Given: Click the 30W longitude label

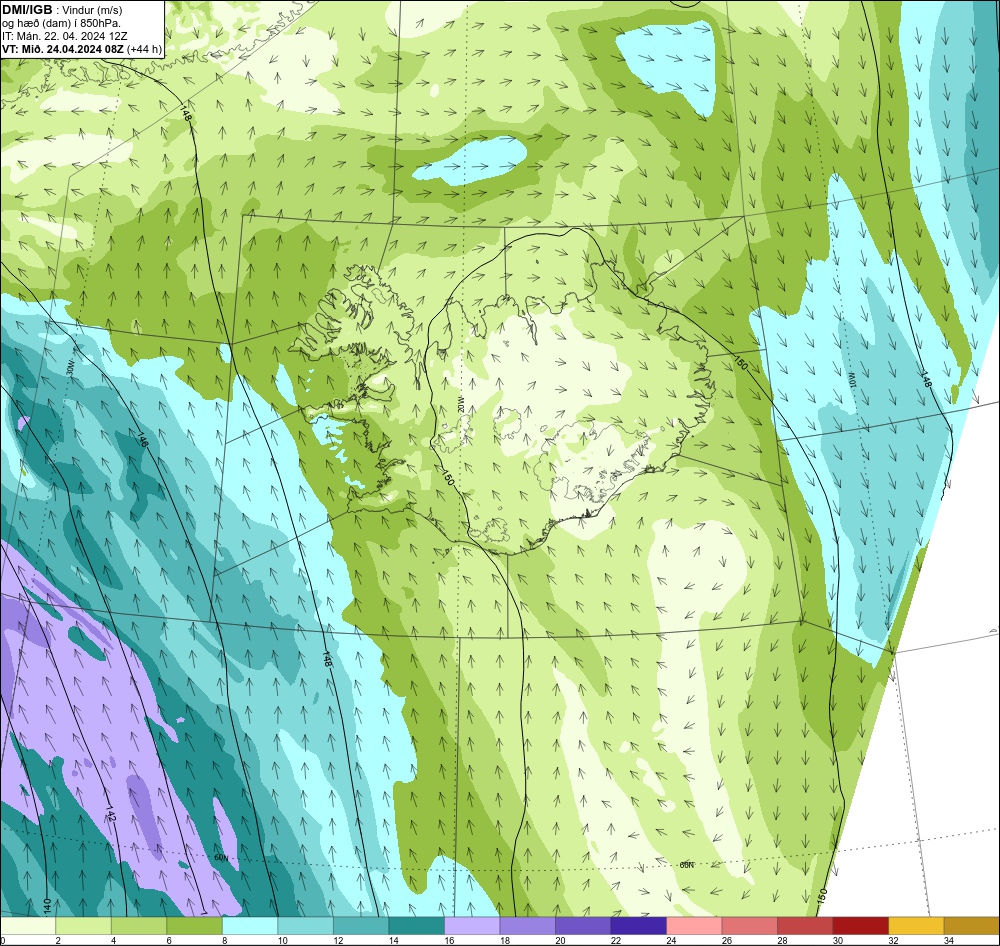Looking at the screenshot, I should (x=71, y=368).
